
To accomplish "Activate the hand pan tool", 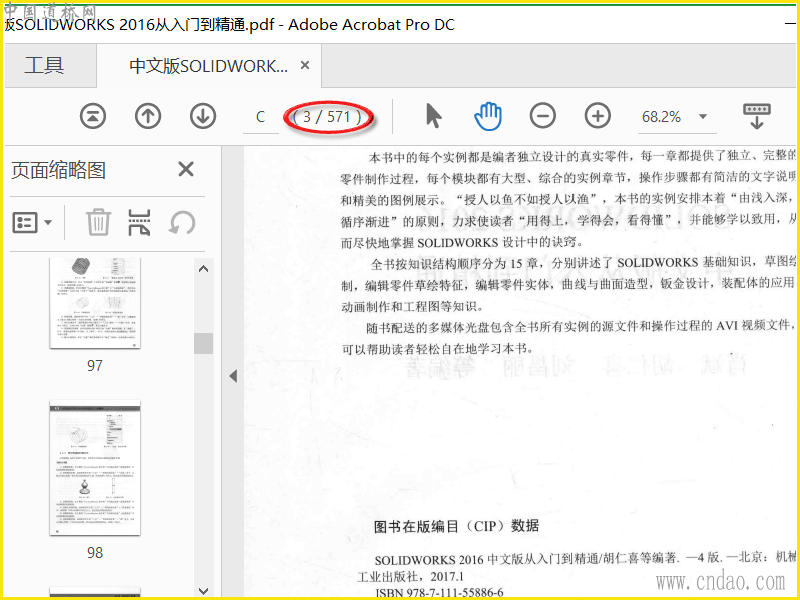I will coord(488,116).
